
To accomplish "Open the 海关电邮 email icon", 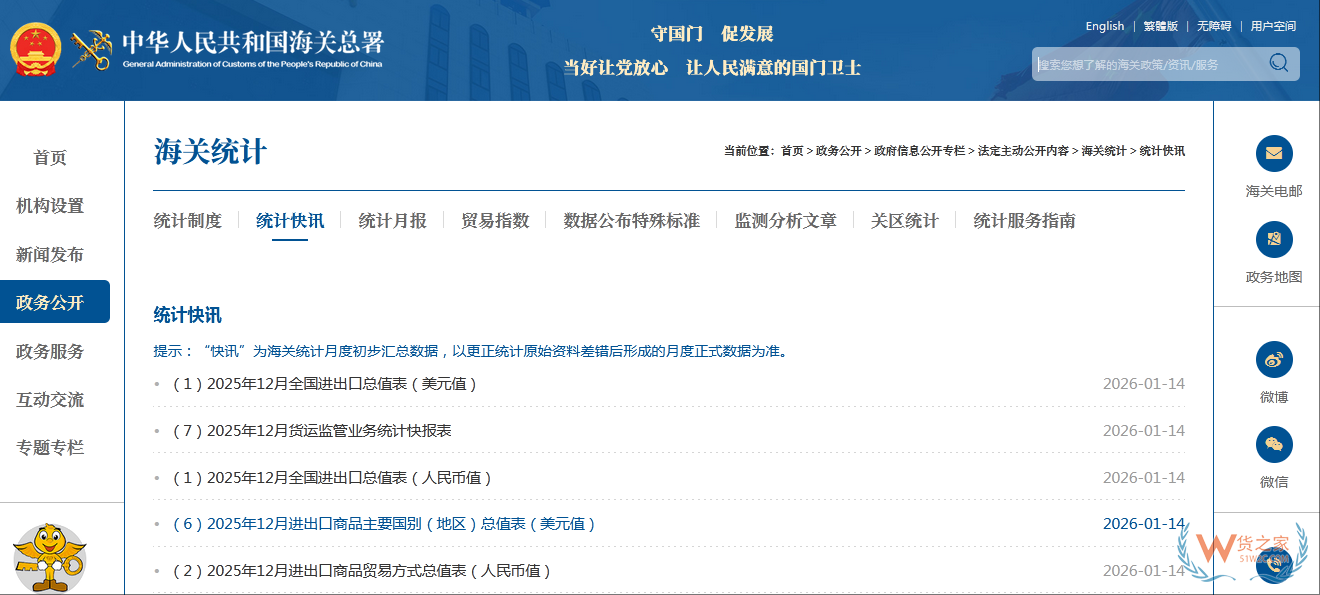I will pos(1273,154).
